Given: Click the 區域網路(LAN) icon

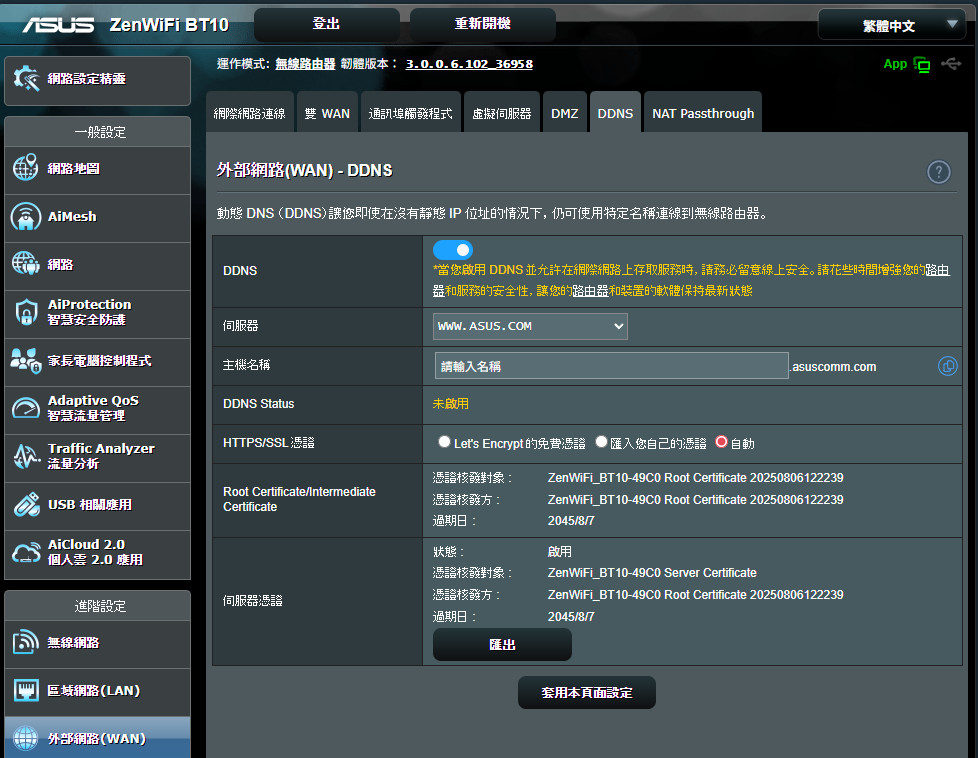Looking at the screenshot, I should click(26, 691).
